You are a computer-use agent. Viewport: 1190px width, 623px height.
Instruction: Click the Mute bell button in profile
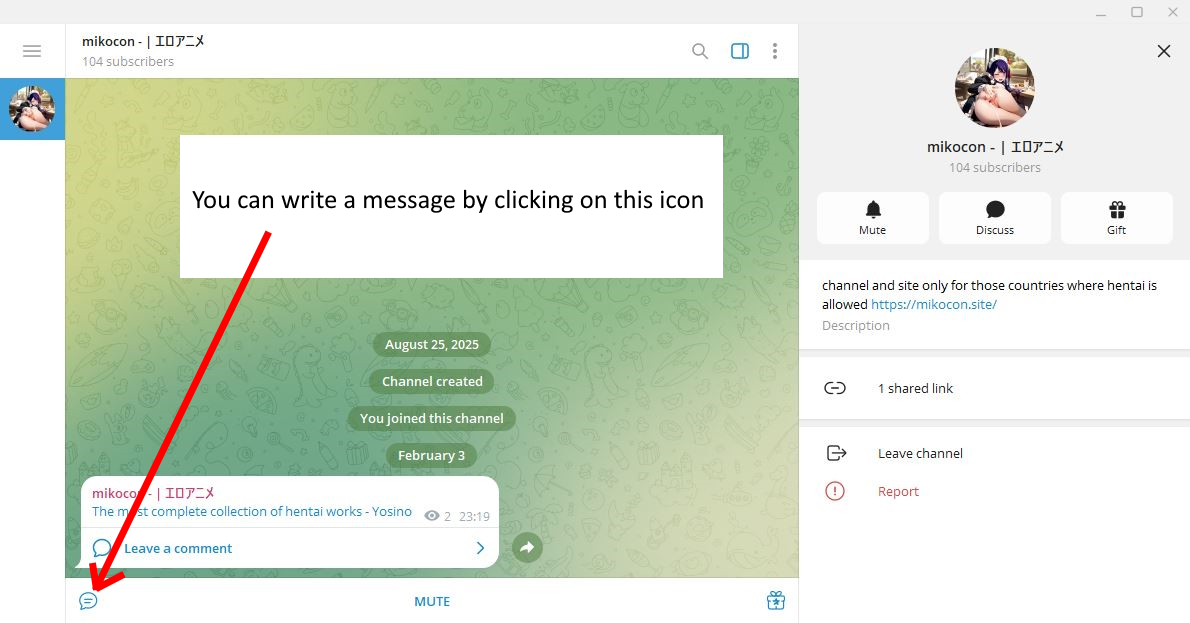pyautogui.click(x=872, y=217)
